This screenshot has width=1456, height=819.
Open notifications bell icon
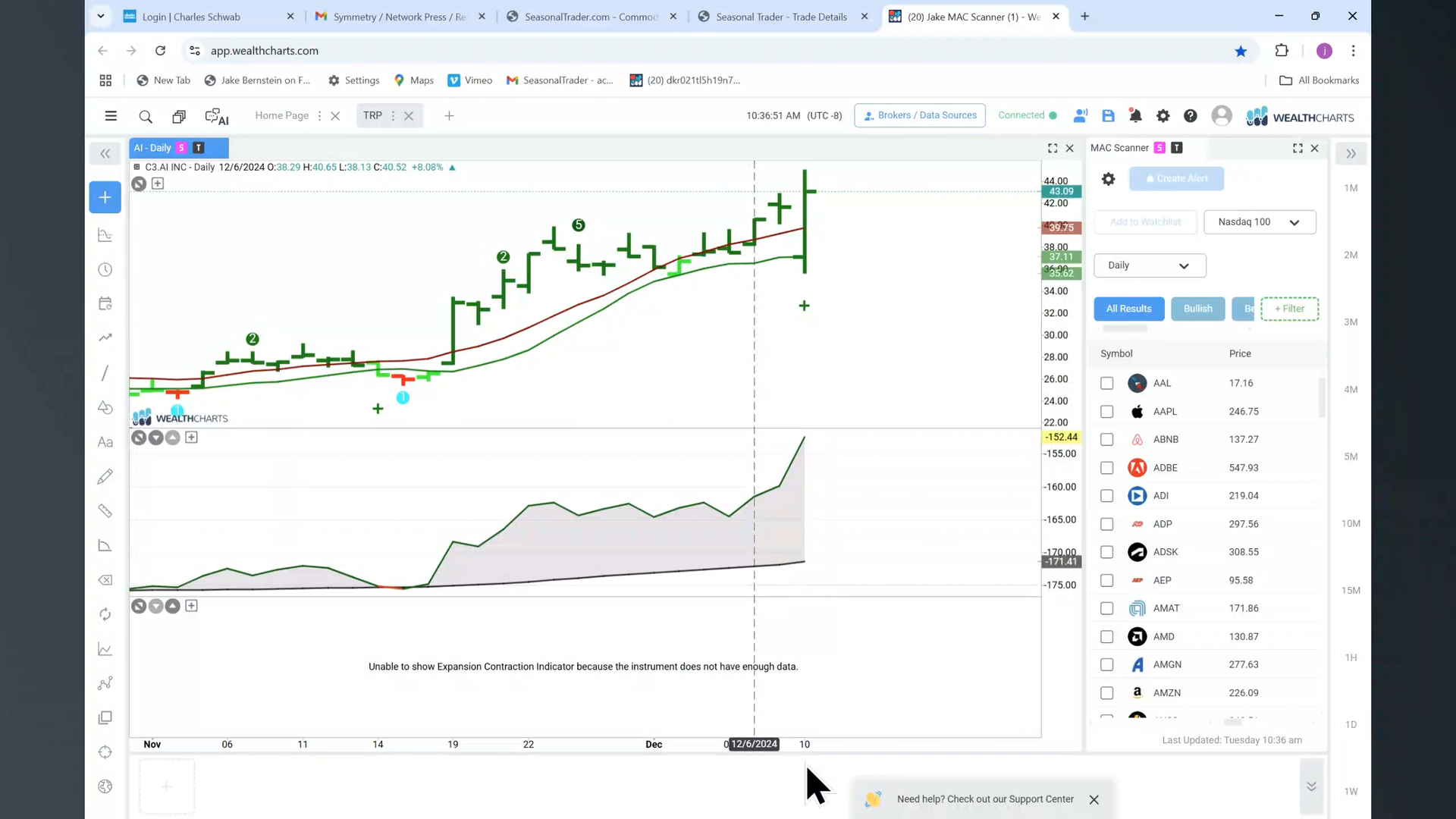pyautogui.click(x=1135, y=116)
